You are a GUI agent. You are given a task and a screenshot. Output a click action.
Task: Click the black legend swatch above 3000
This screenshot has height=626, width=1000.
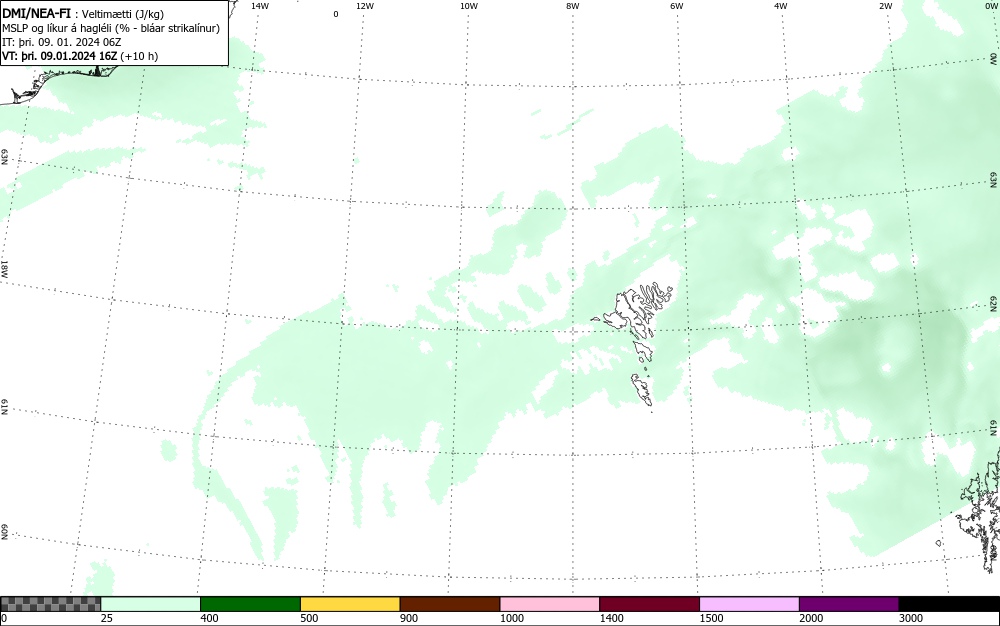[949, 604]
